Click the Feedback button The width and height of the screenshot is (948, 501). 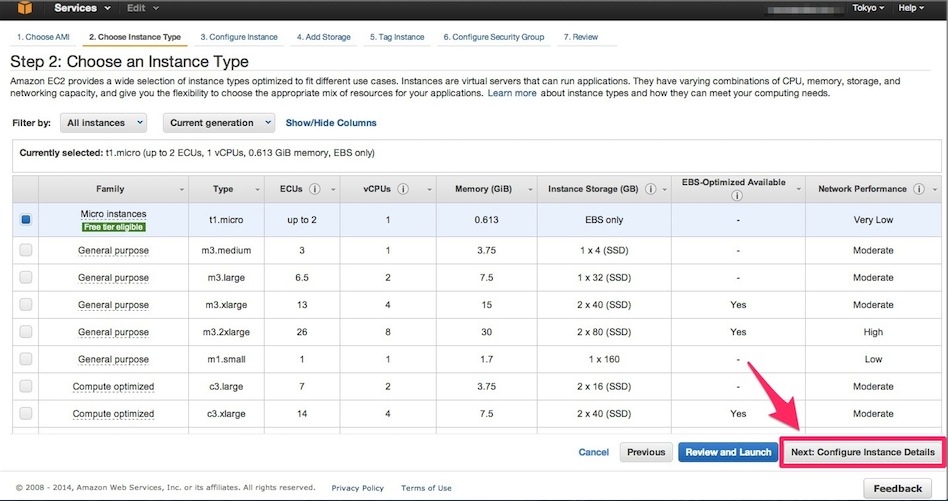pyautogui.click(x=897, y=488)
